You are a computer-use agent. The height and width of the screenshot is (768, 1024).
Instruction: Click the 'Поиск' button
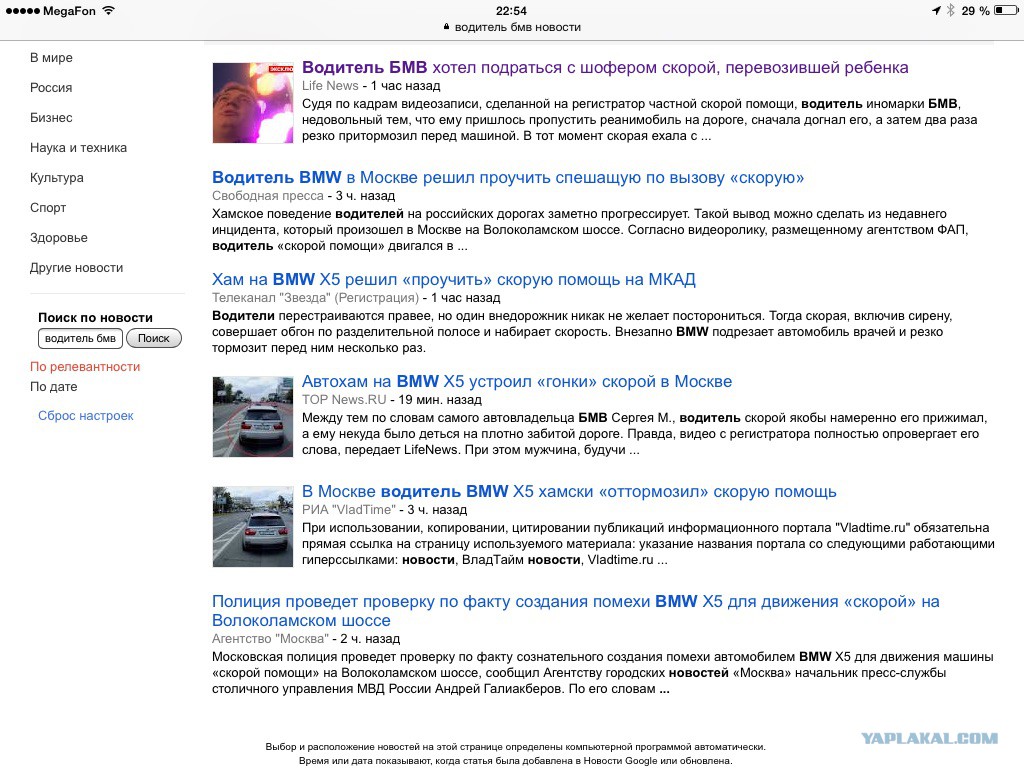pos(153,338)
